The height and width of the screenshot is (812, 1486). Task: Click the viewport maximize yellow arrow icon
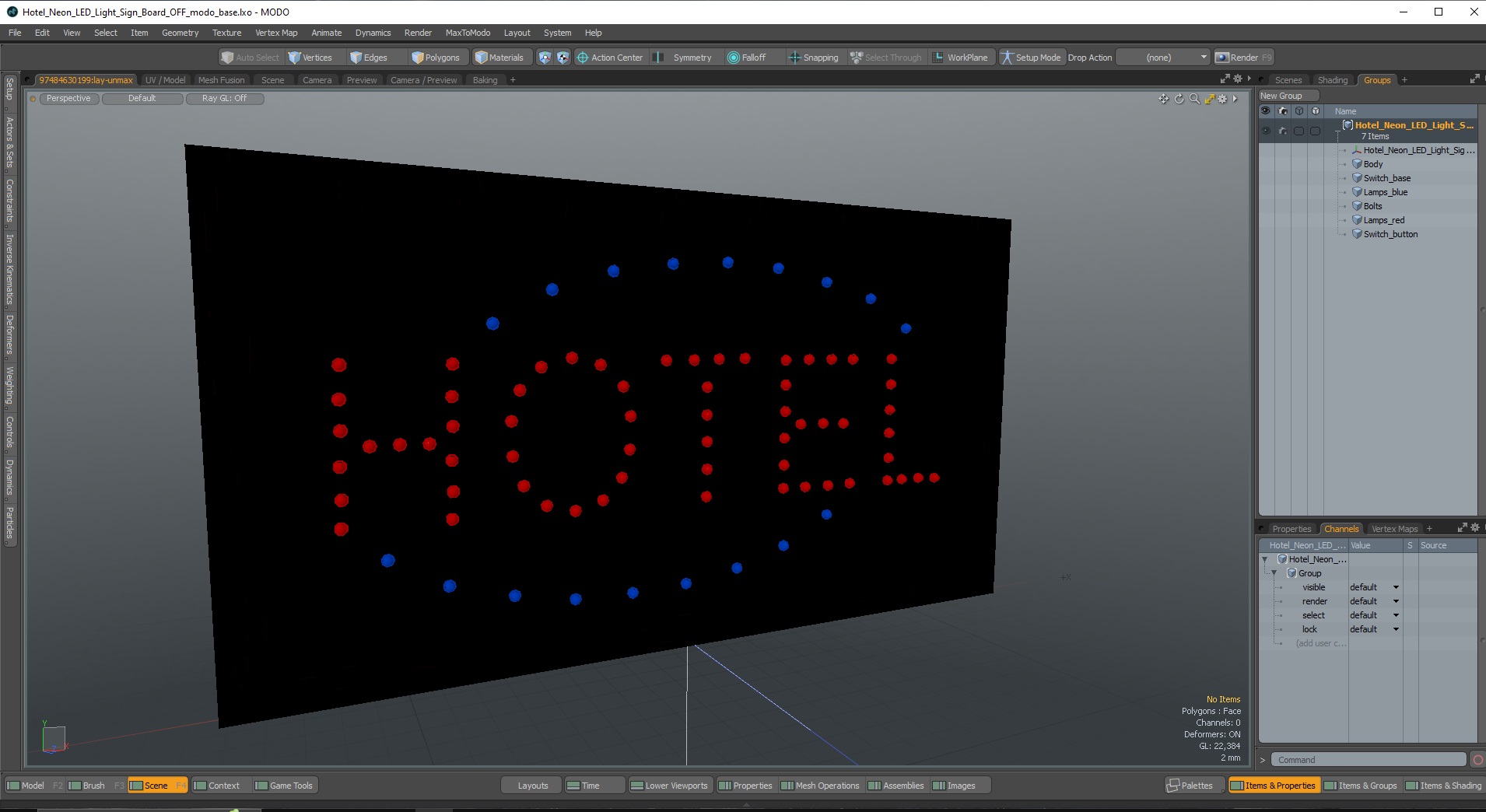click(x=1209, y=99)
